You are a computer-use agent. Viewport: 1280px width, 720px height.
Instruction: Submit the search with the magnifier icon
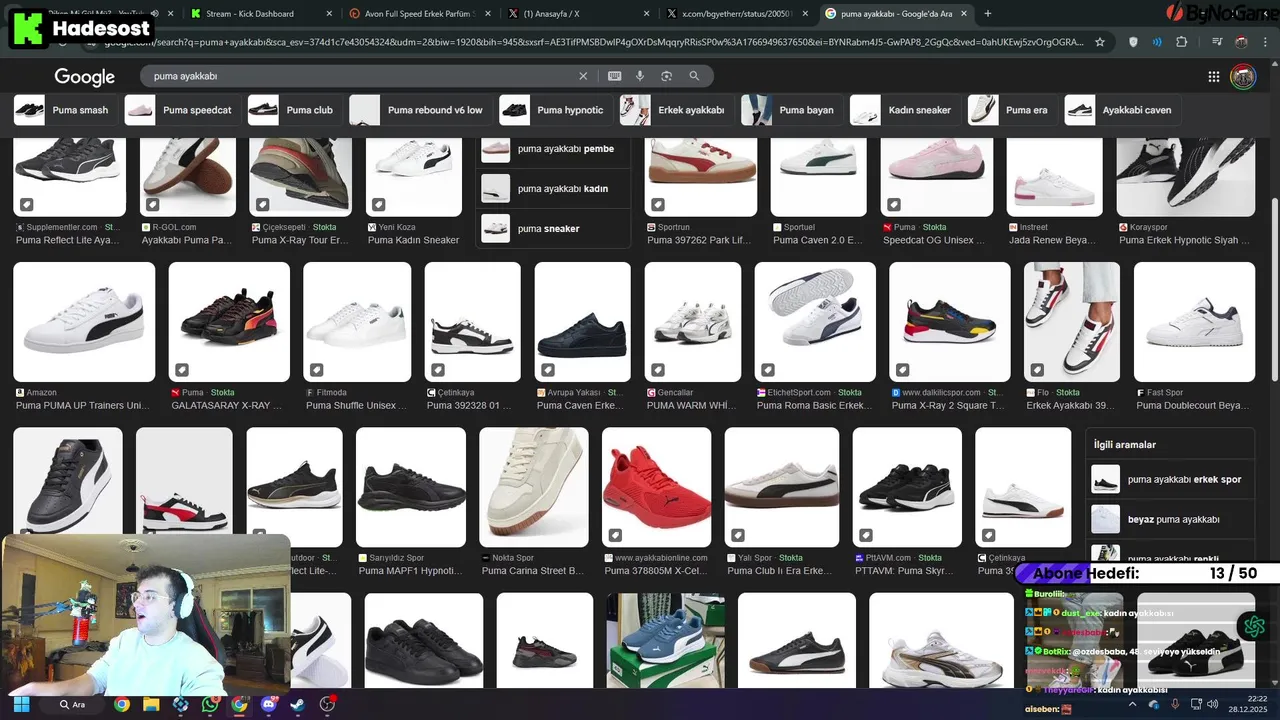694,76
